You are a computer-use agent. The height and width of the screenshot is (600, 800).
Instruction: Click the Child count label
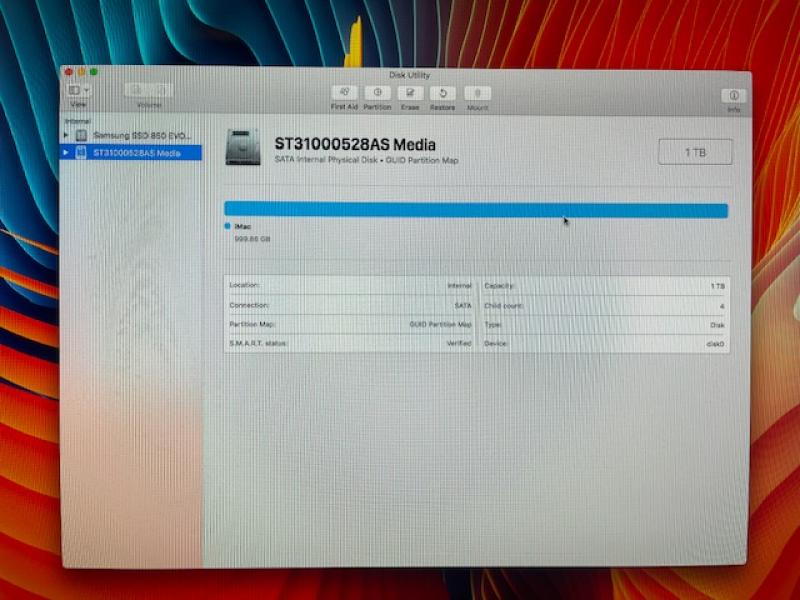504,306
